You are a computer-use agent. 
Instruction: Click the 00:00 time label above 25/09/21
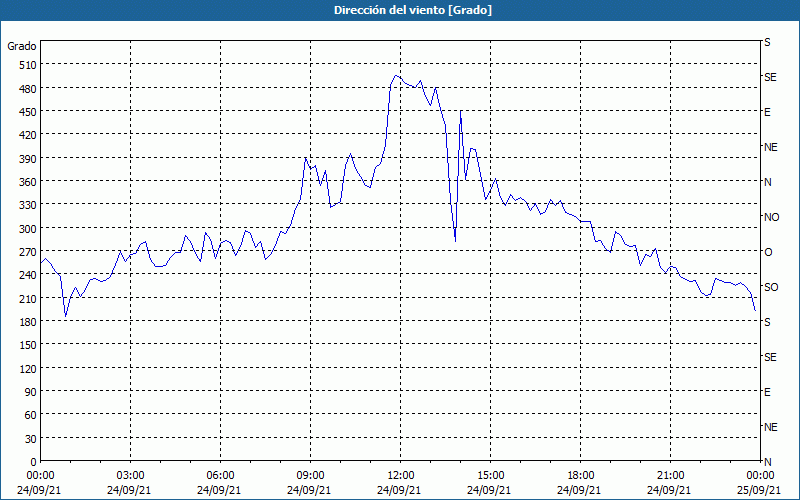click(x=760, y=476)
